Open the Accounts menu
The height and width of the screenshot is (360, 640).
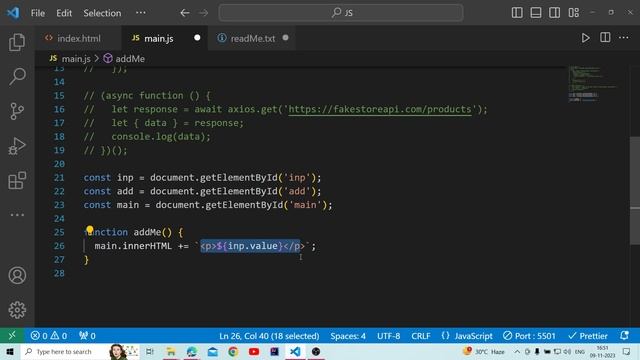(x=17, y=276)
